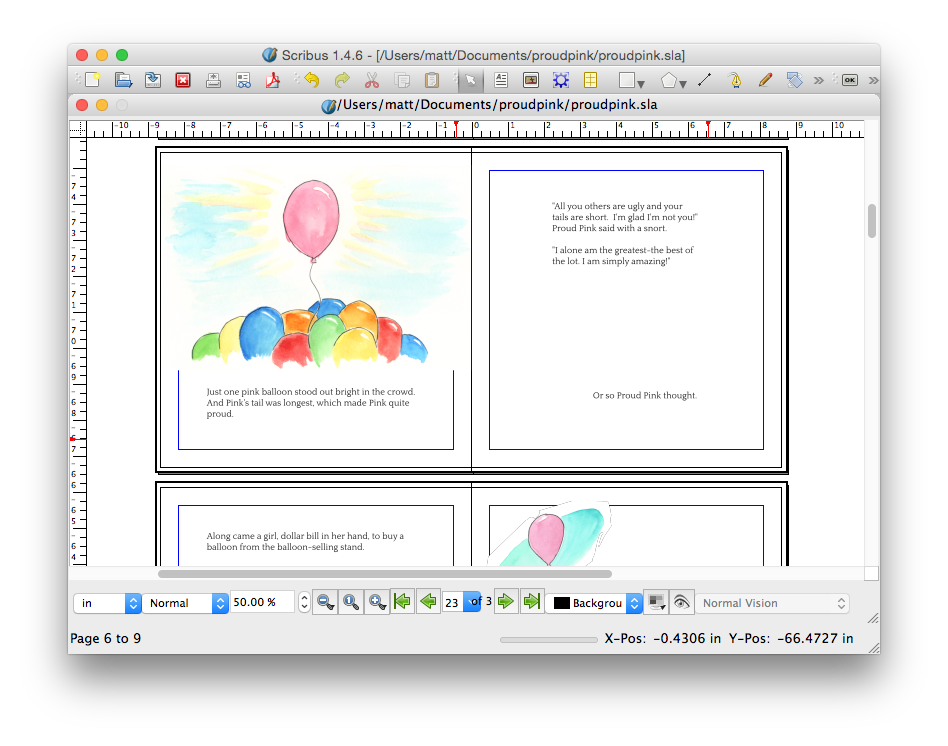Image resolution: width=948 pixels, height=746 pixels.
Task: Toggle the preview mode eye icon
Action: pyautogui.click(x=681, y=602)
